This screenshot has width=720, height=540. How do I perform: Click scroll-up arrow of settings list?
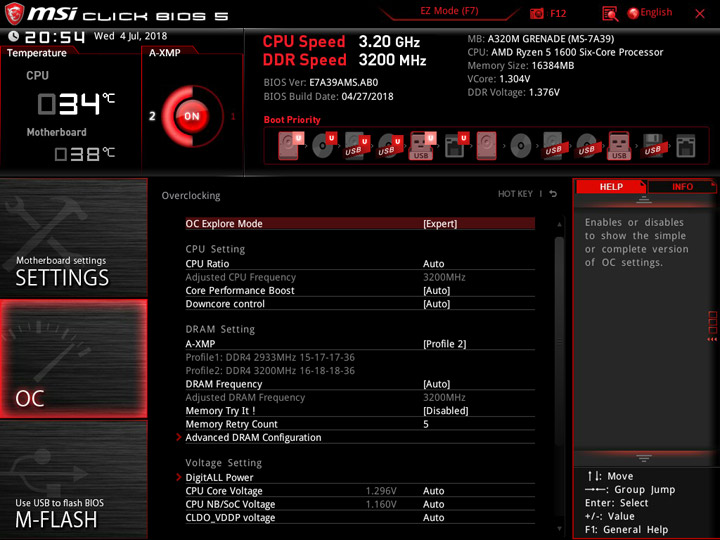[x=559, y=225]
